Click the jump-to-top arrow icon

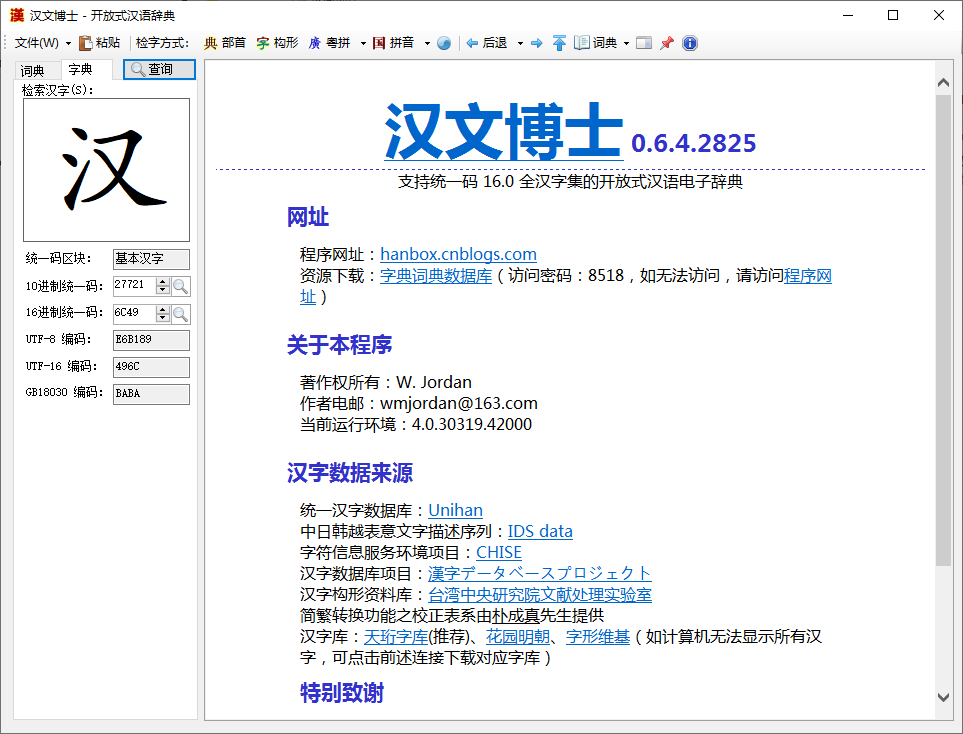[559, 43]
